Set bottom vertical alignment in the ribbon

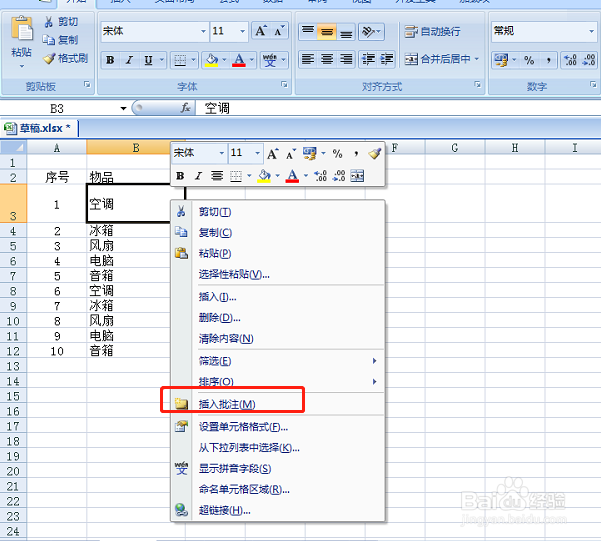(346, 31)
